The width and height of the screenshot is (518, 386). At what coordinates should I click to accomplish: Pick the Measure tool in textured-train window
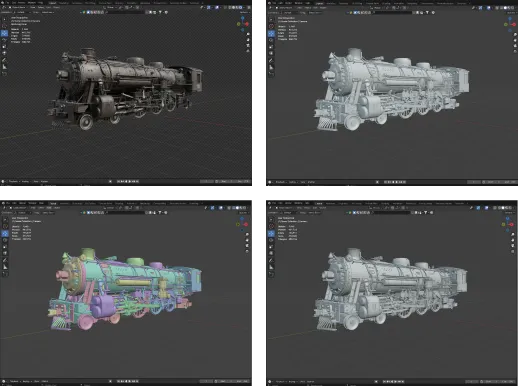click(x=4, y=67)
